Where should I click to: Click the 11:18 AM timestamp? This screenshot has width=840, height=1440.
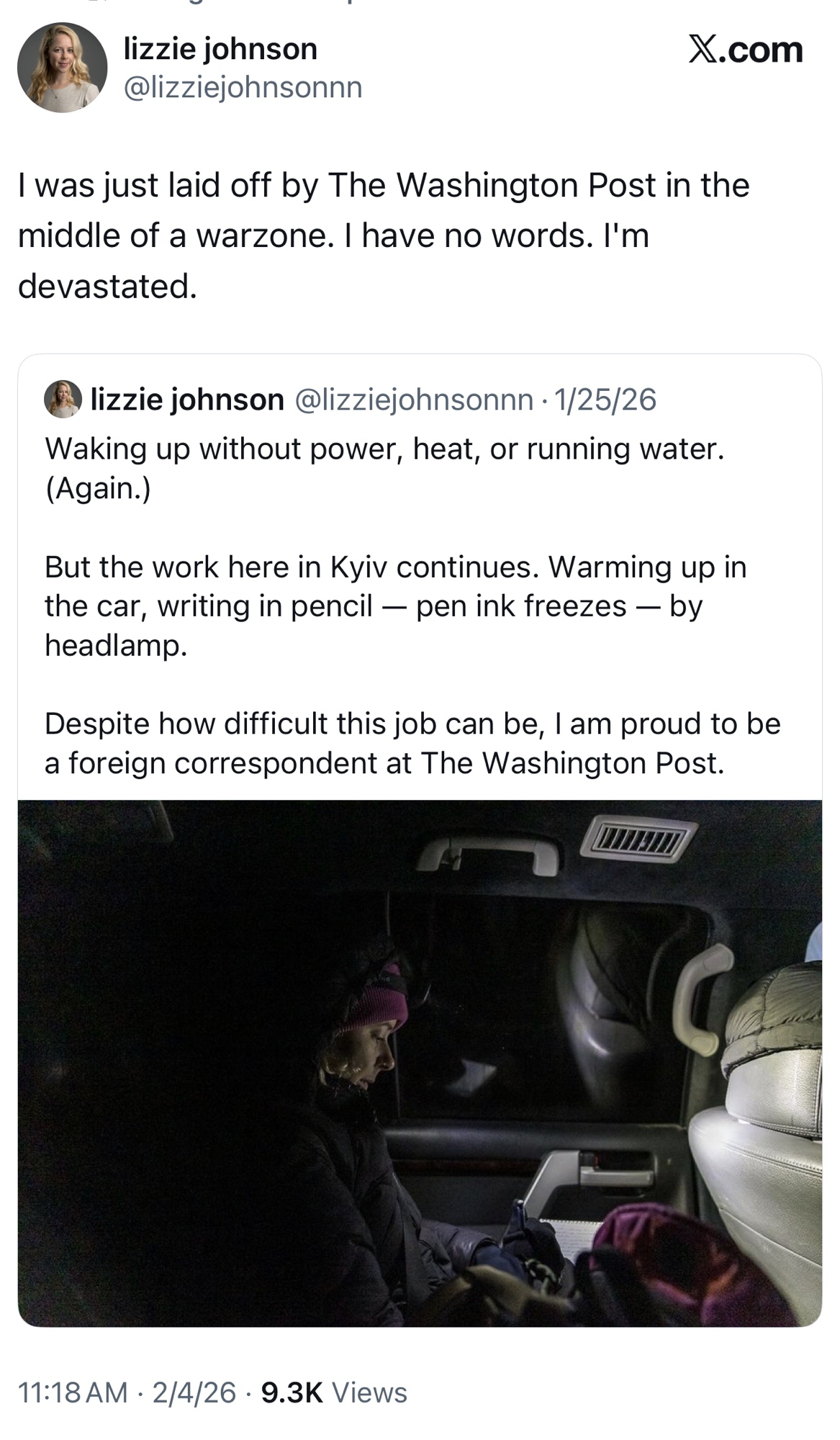point(72,1392)
